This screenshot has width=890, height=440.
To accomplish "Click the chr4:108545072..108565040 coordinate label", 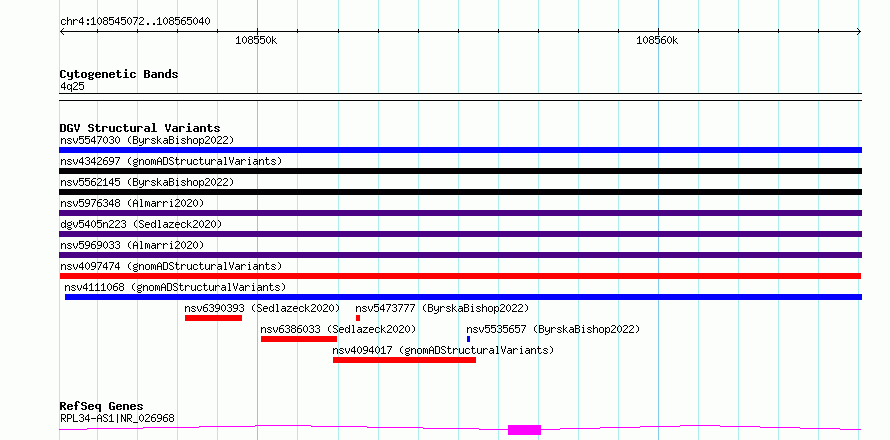I will [135, 22].
